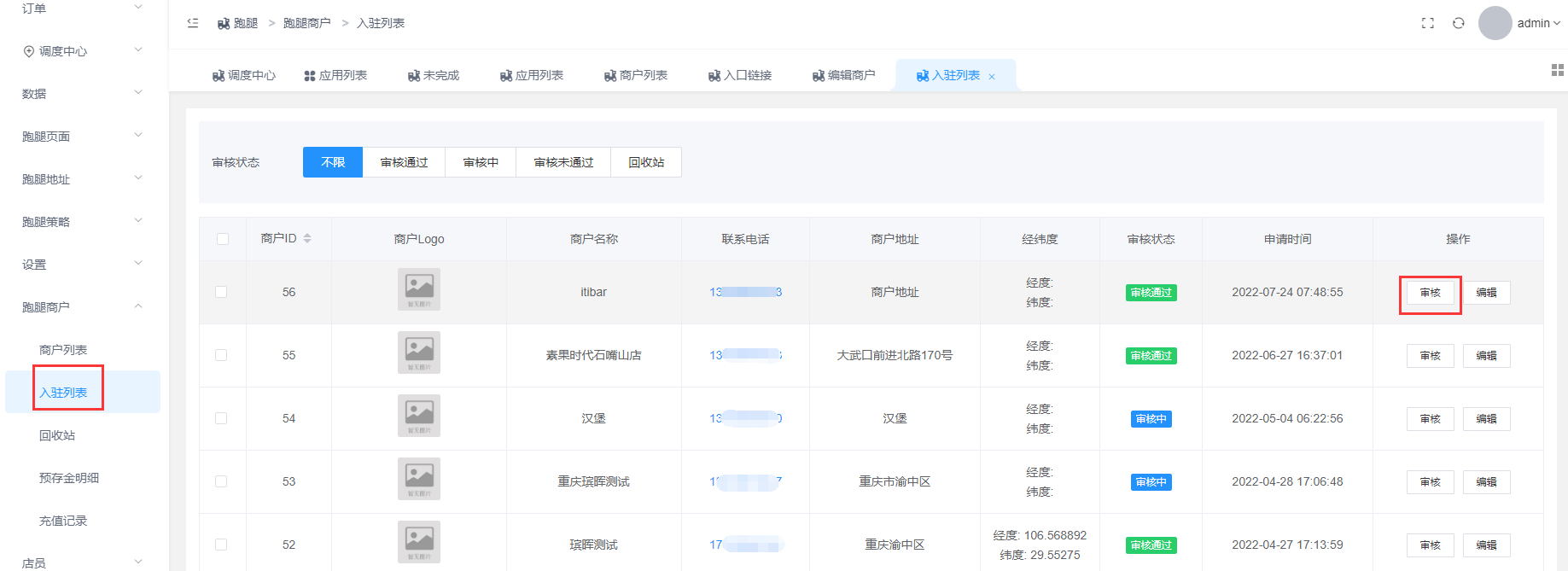Screen dimensions: 1568x571
Task: Open the tab grid menu icon
Action: [1557, 70]
